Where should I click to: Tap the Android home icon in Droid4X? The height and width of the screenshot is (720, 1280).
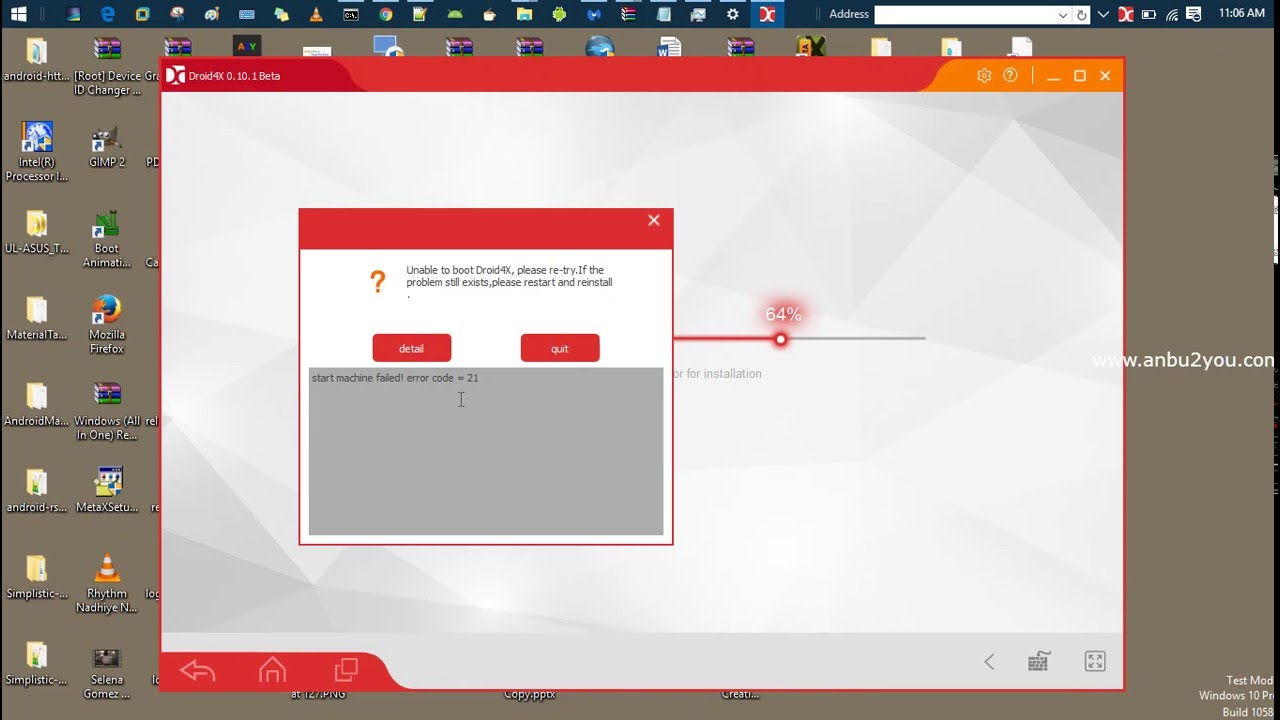tap(272, 670)
